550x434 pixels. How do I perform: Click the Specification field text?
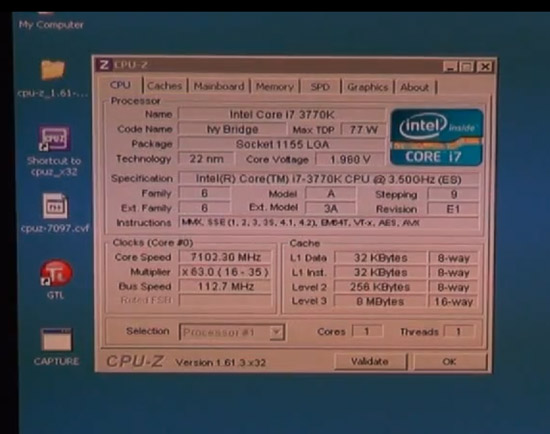coord(329,179)
